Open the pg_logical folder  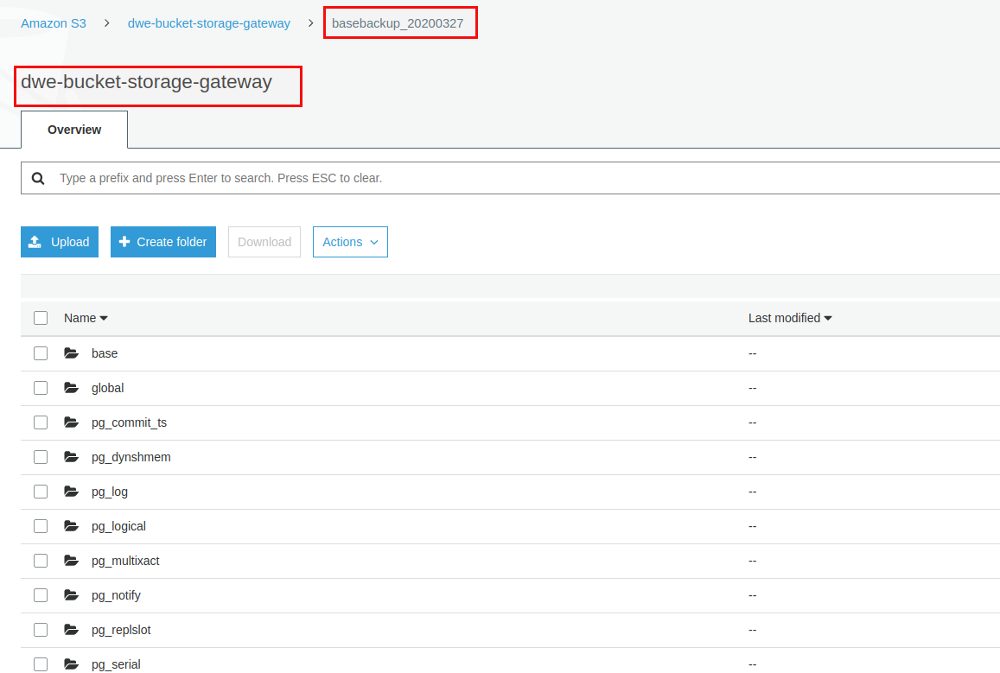pos(119,526)
